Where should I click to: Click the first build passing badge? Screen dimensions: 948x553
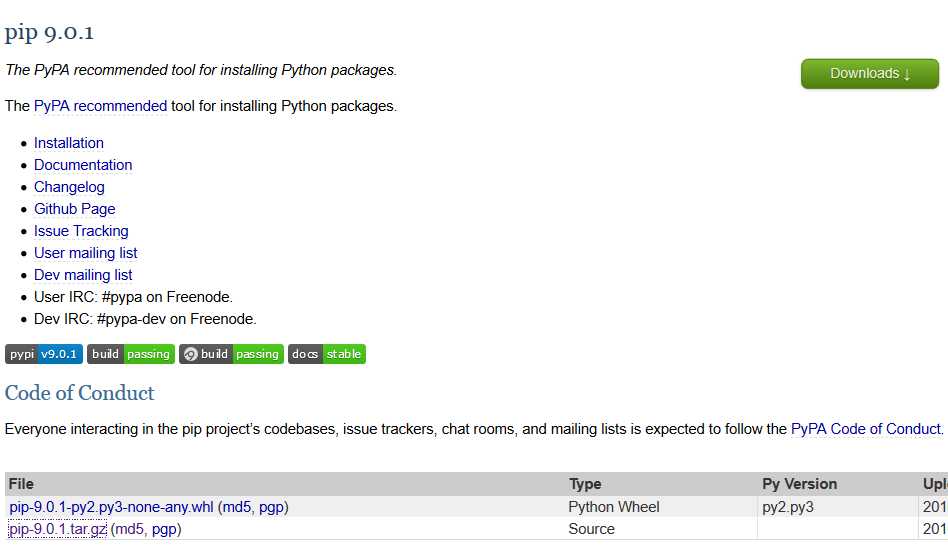[131, 354]
